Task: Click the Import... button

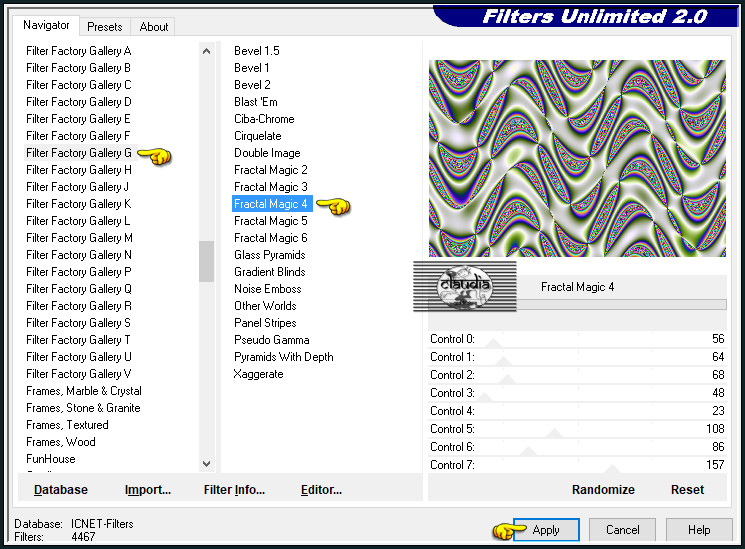Action: 148,490
